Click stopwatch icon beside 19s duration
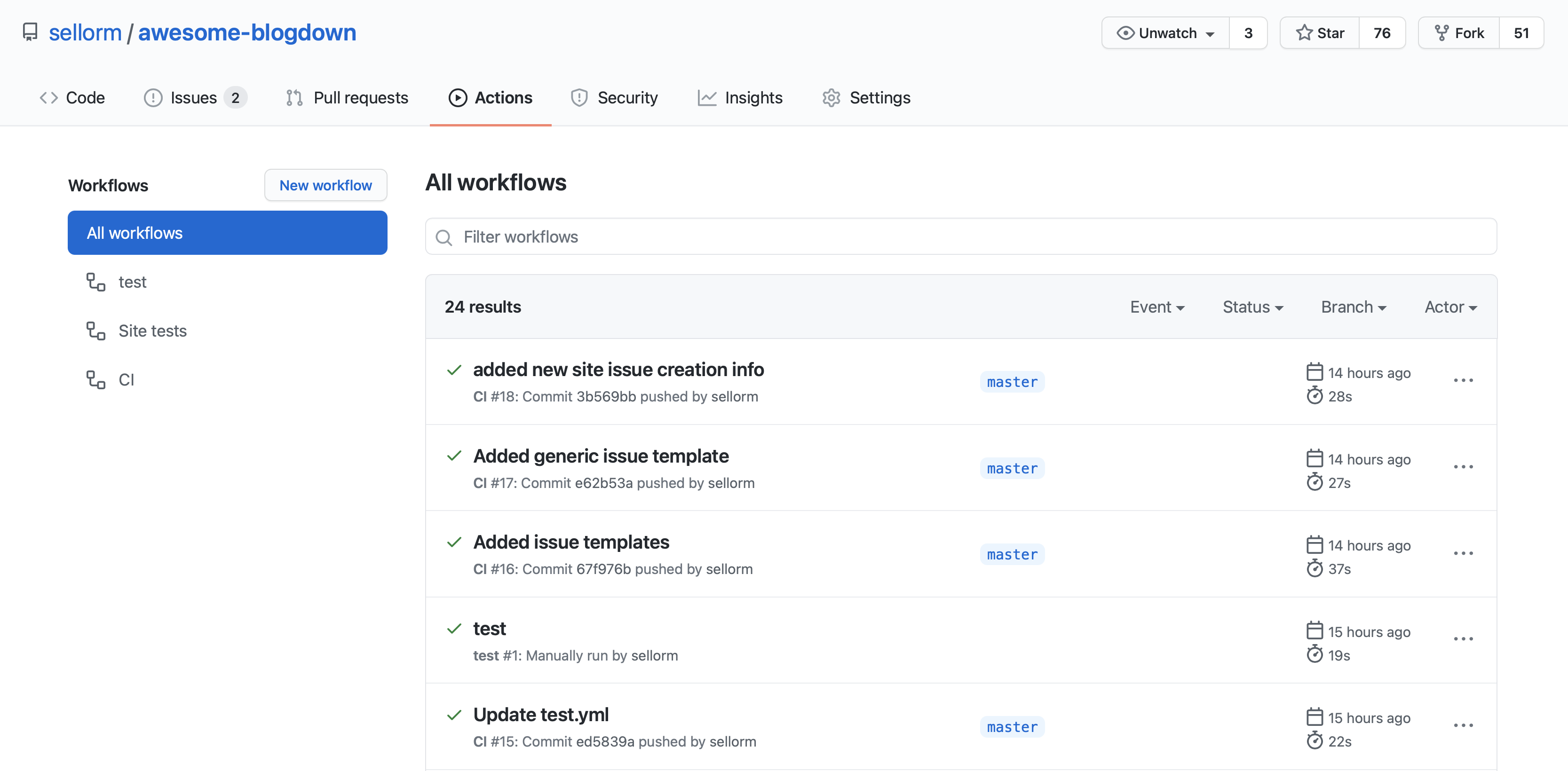Screen dimensions: 1568x771 tap(1315, 655)
